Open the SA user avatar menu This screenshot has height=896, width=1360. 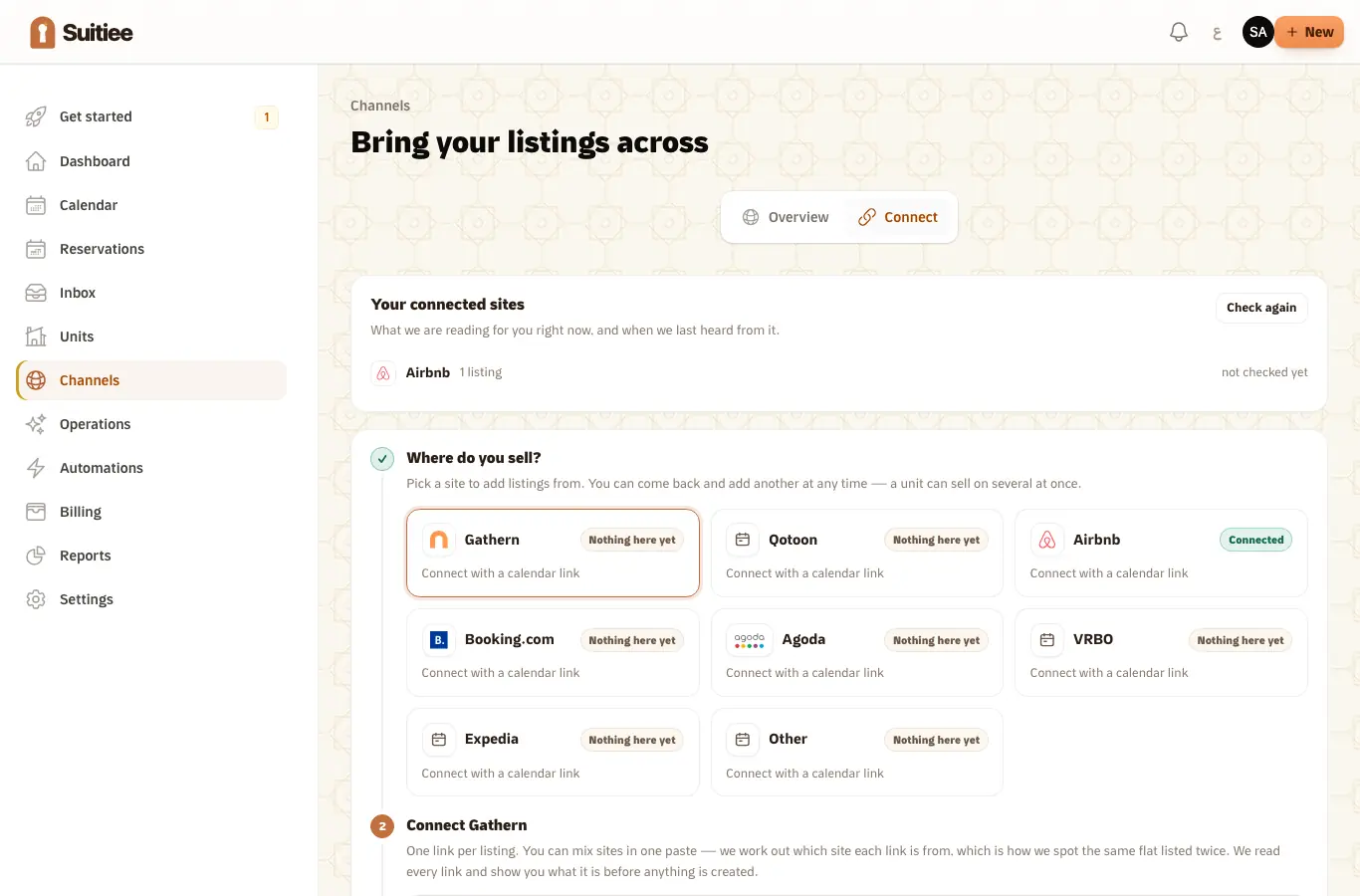coord(1258,32)
